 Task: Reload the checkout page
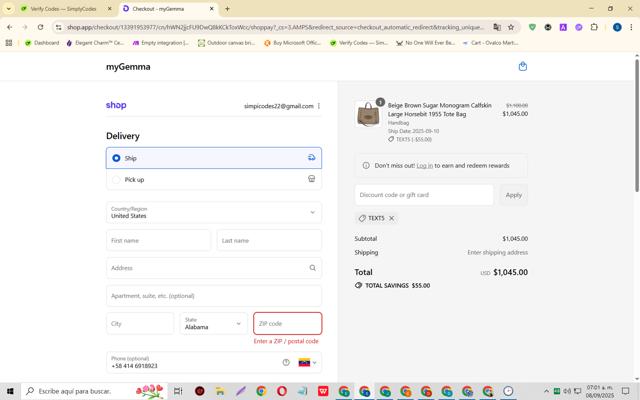pos(40,27)
